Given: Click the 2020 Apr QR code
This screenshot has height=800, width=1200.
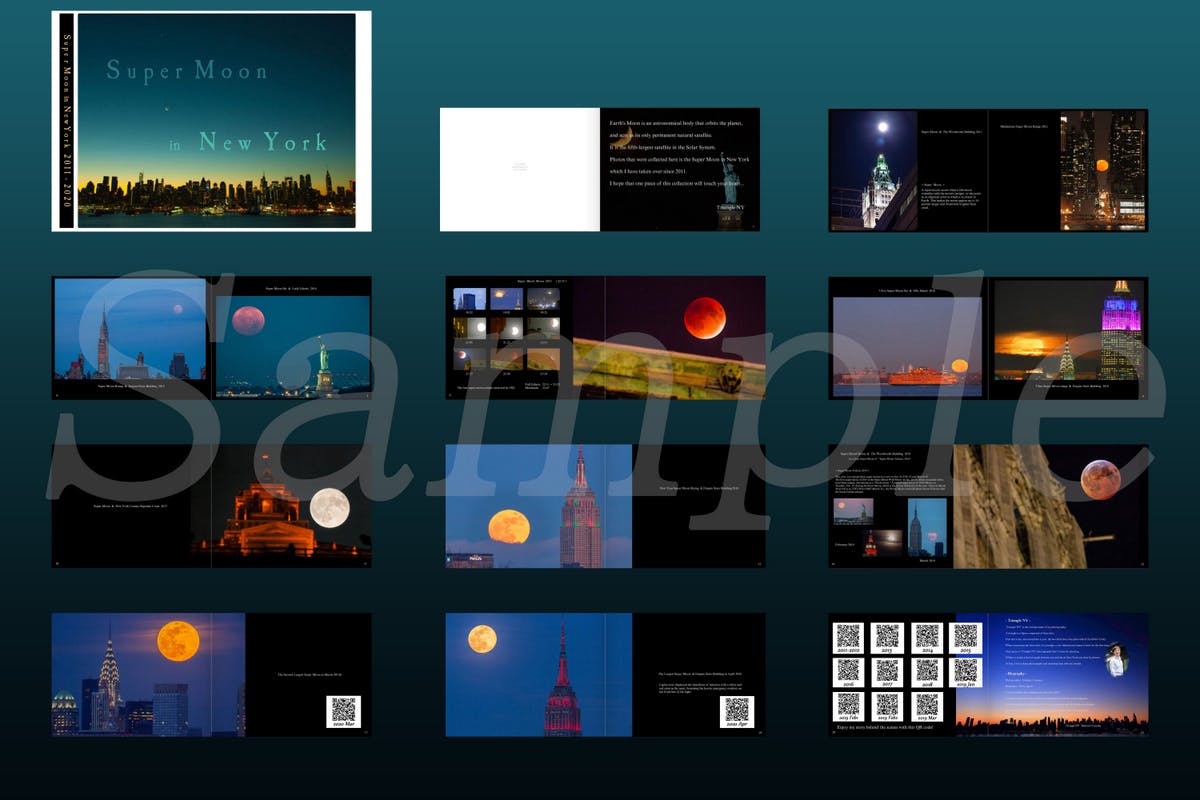Looking at the screenshot, I should point(737,710).
